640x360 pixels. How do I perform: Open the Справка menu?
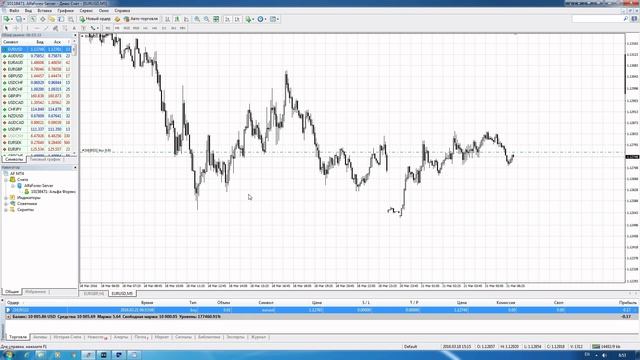[122, 11]
